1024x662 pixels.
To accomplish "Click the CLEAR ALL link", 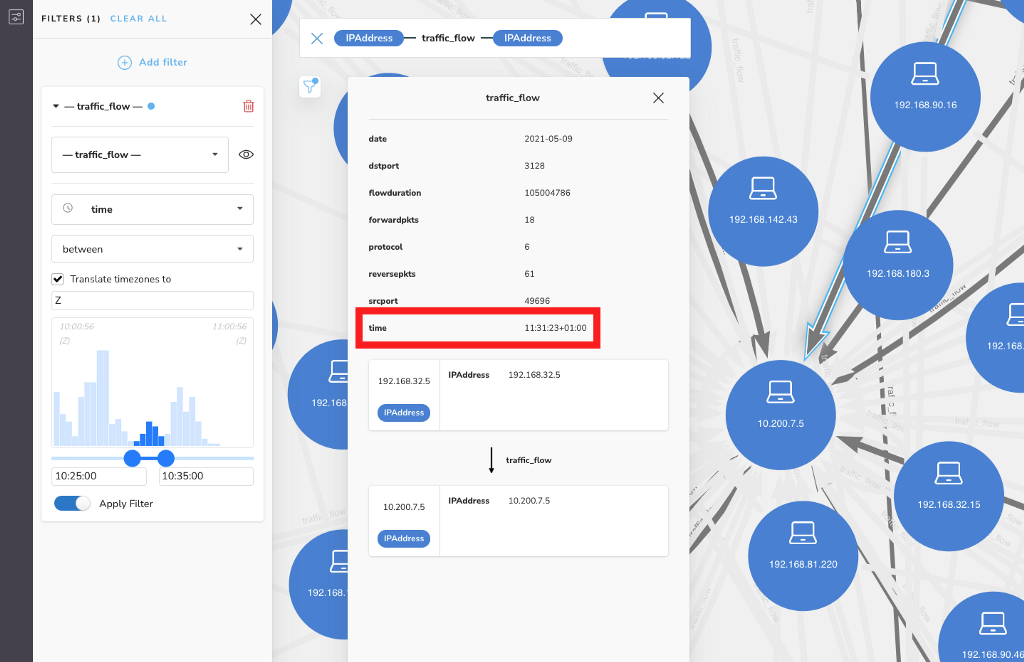I will click(138, 19).
